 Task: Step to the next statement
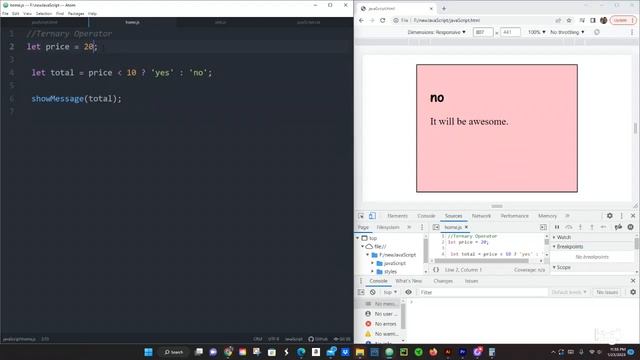(x=603, y=227)
